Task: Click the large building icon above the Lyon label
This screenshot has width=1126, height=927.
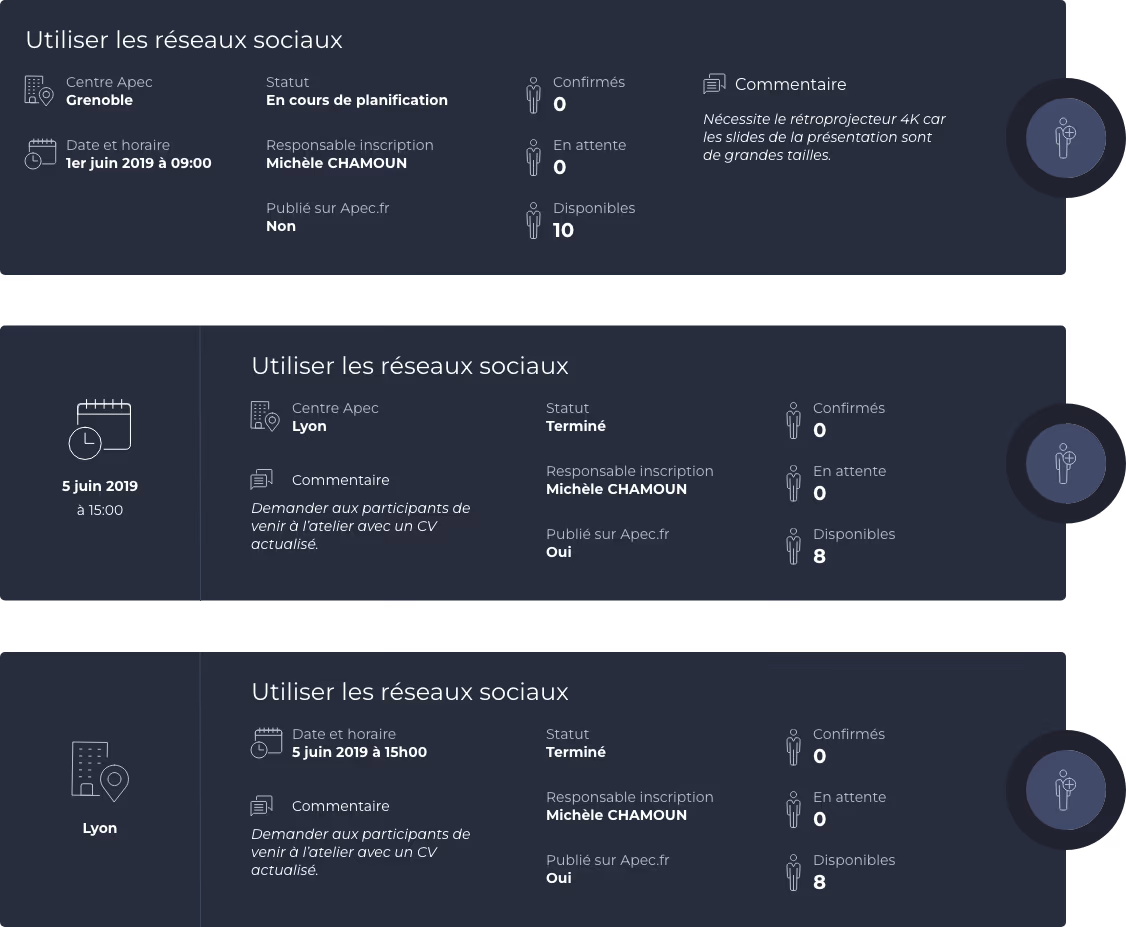Action: tap(100, 771)
